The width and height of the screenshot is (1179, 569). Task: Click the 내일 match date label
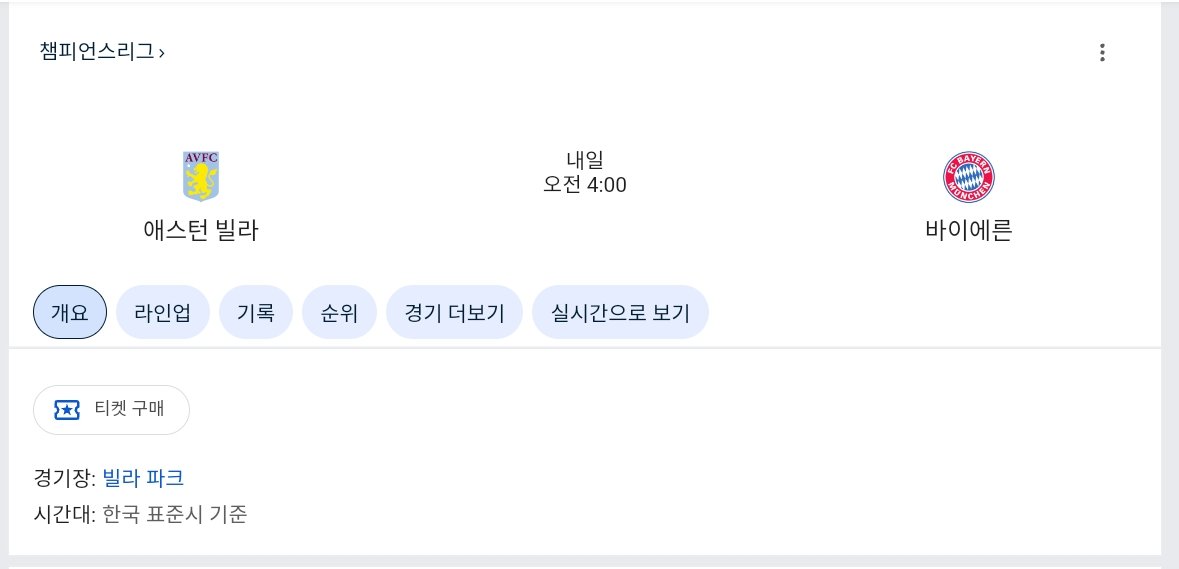[x=585, y=159]
